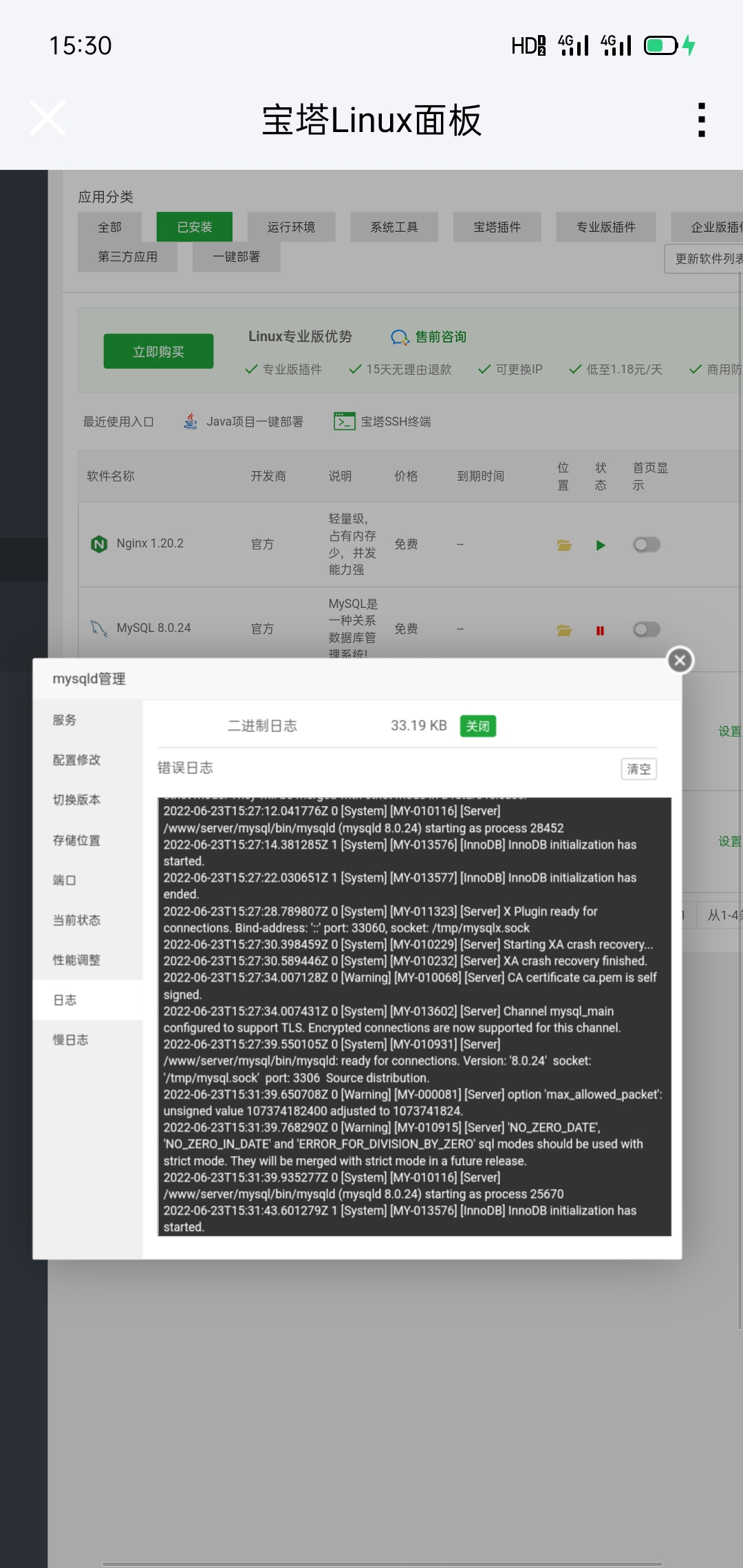Click the 售前咨询 chat bubble icon
This screenshot has width=743, height=1568.
click(x=400, y=337)
